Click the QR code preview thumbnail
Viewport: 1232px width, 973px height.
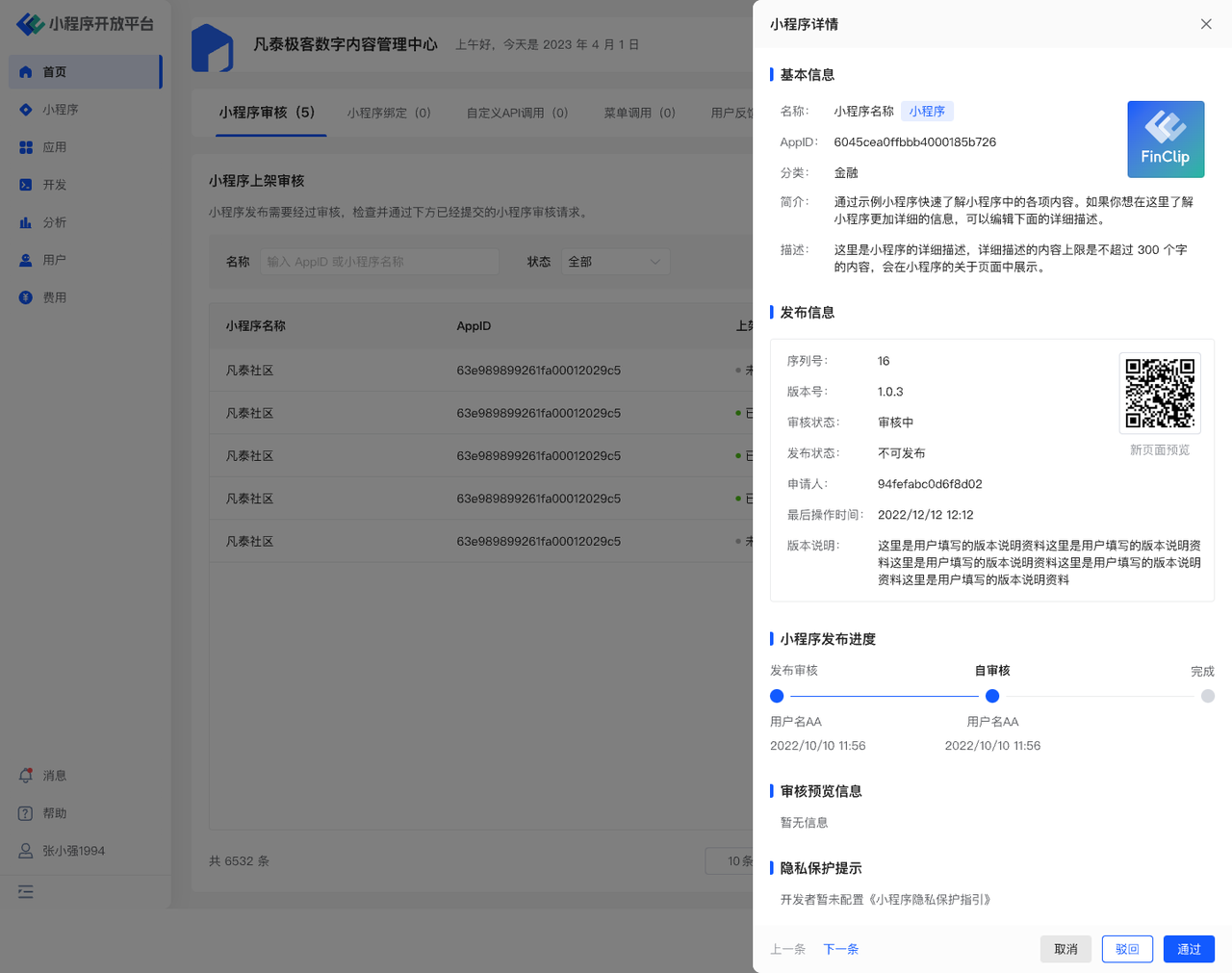pyautogui.click(x=1160, y=393)
